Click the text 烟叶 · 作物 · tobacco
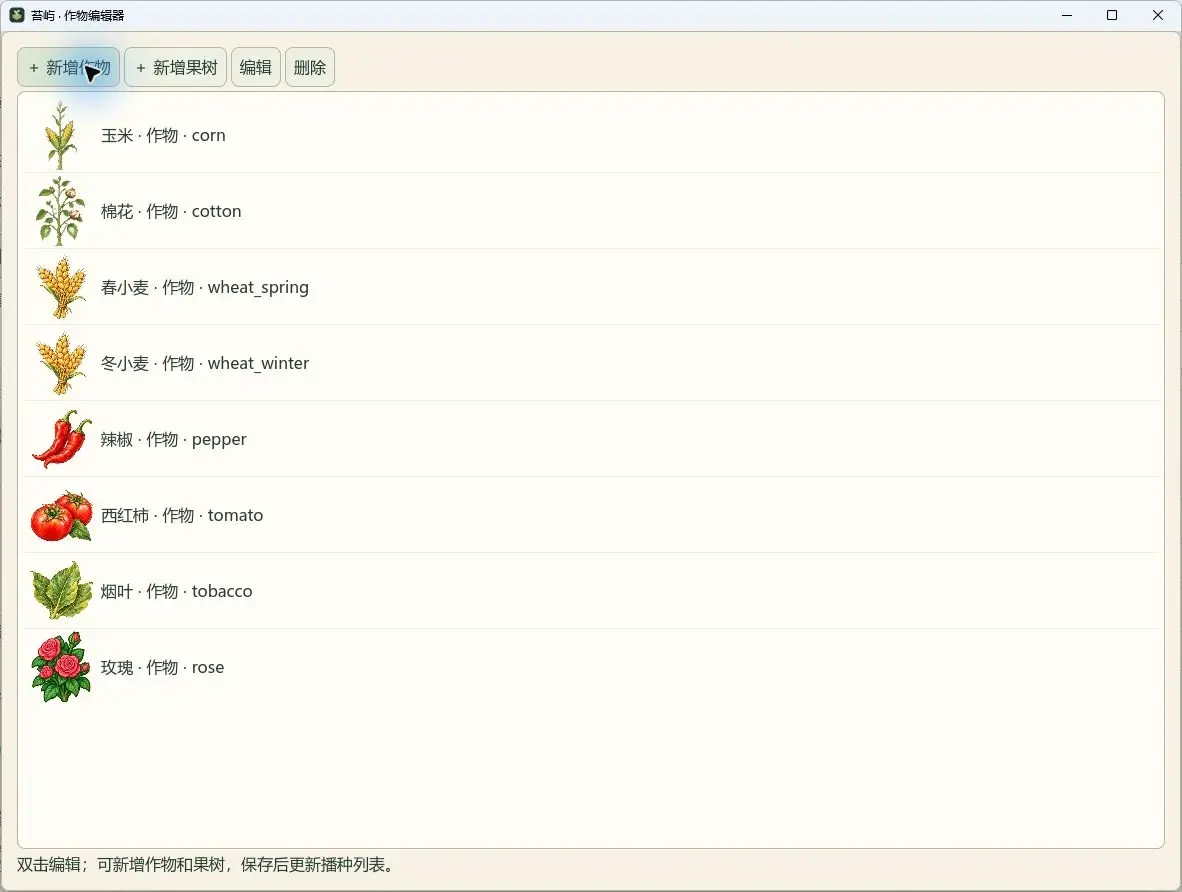 (176, 591)
